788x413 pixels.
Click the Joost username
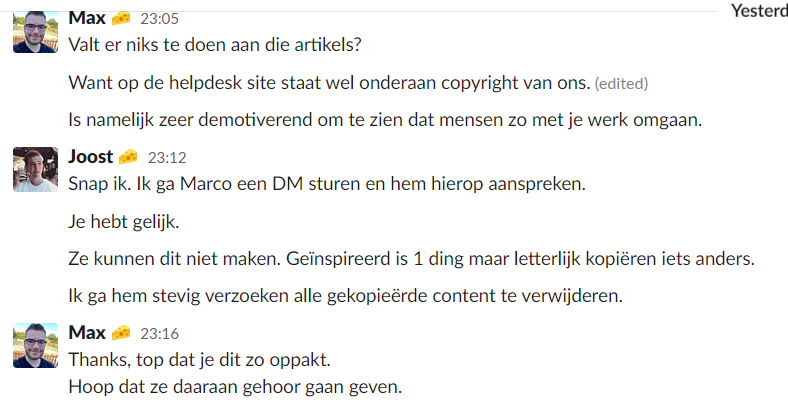click(90, 157)
